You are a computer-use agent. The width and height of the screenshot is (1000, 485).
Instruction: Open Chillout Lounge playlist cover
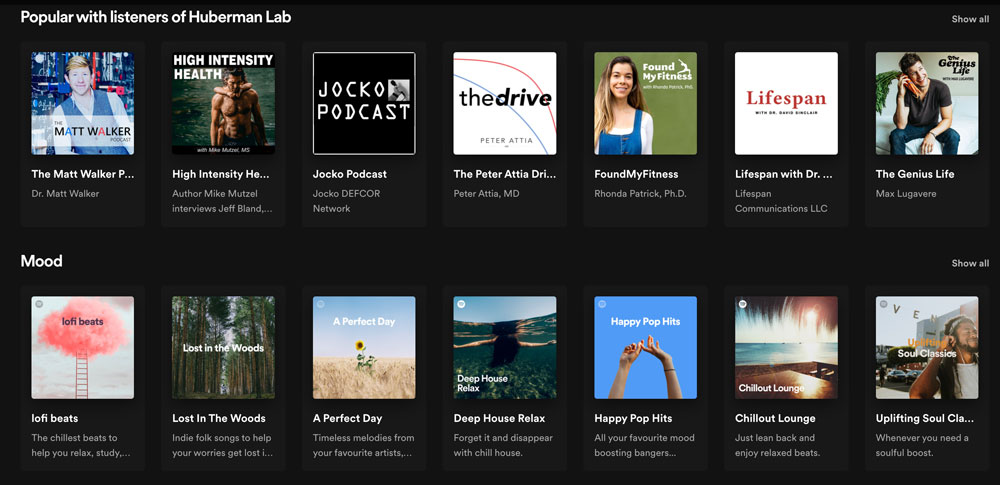(786, 348)
